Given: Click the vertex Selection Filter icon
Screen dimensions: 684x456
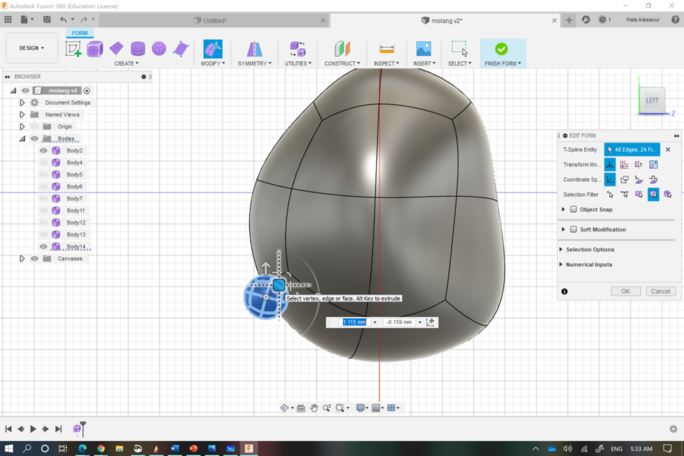Looking at the screenshot, I should point(609,195).
